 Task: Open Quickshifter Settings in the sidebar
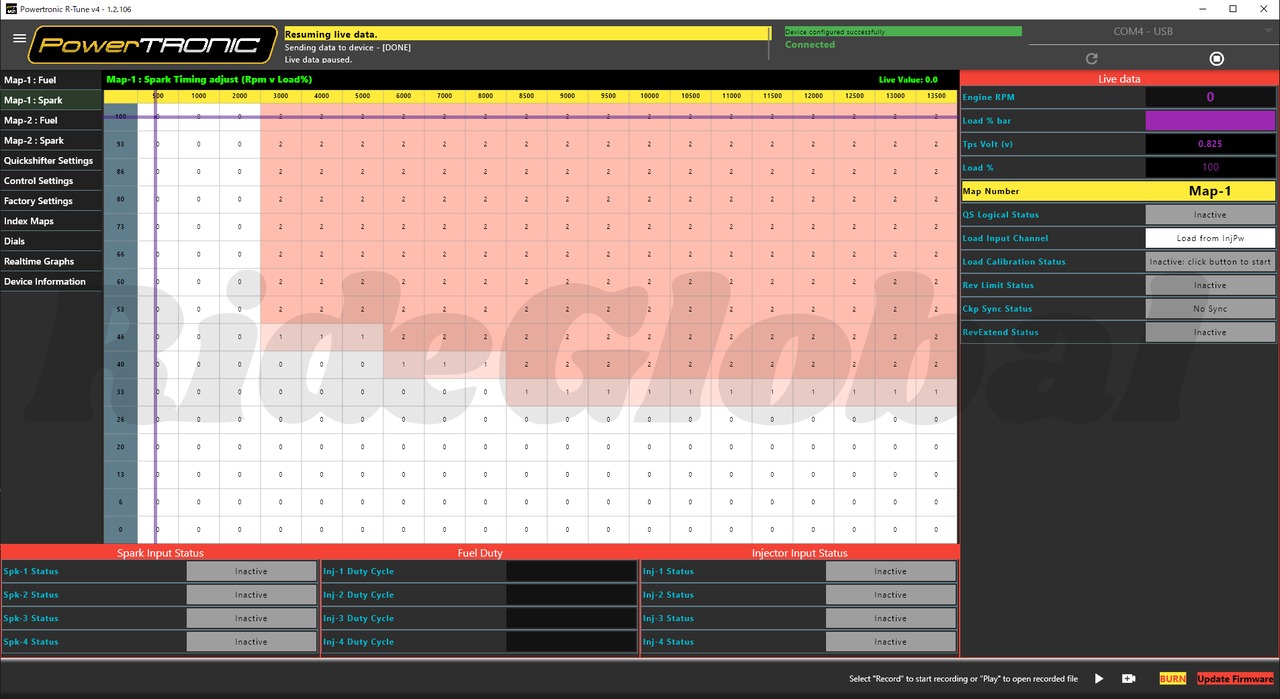click(51, 161)
